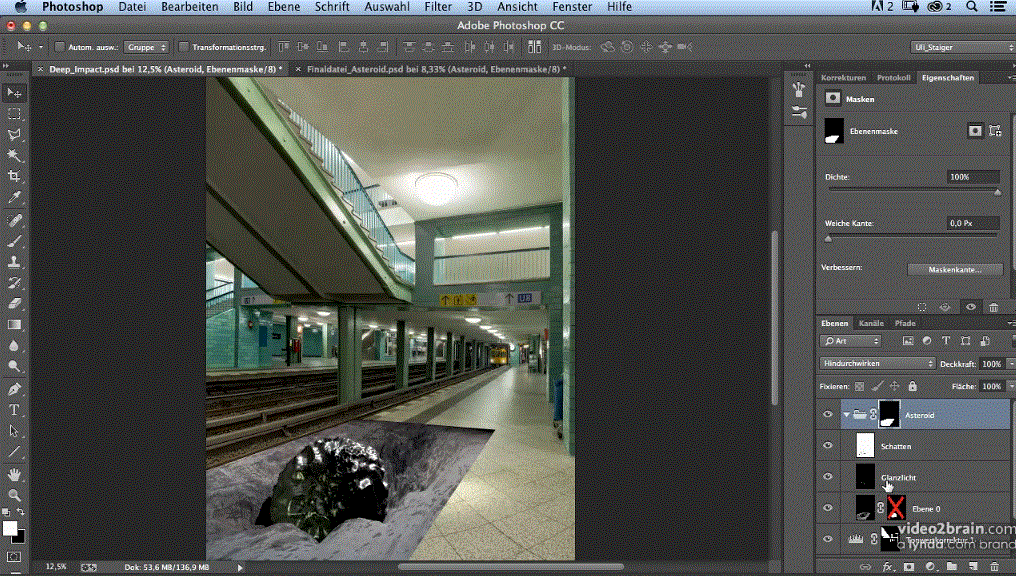Click the delete layer trash icon
The image size is (1016, 576).
pos(994,567)
